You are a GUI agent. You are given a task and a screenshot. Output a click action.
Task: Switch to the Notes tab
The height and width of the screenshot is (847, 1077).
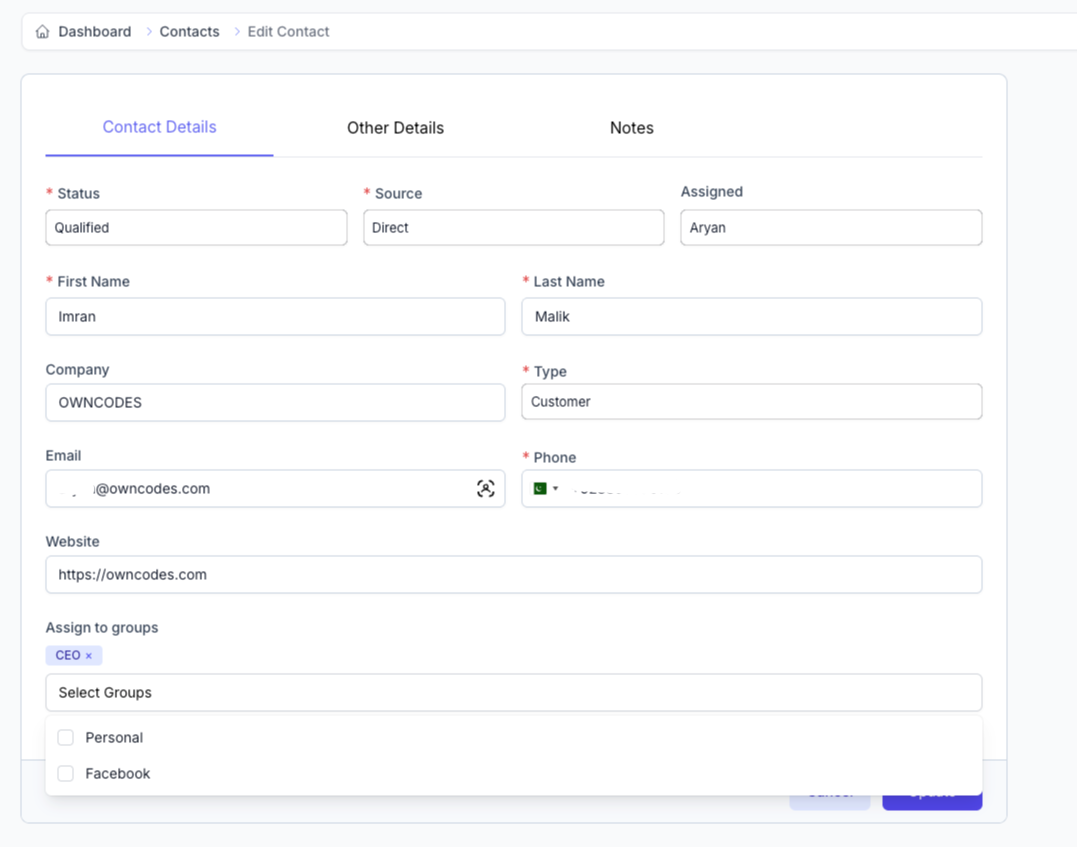631,127
